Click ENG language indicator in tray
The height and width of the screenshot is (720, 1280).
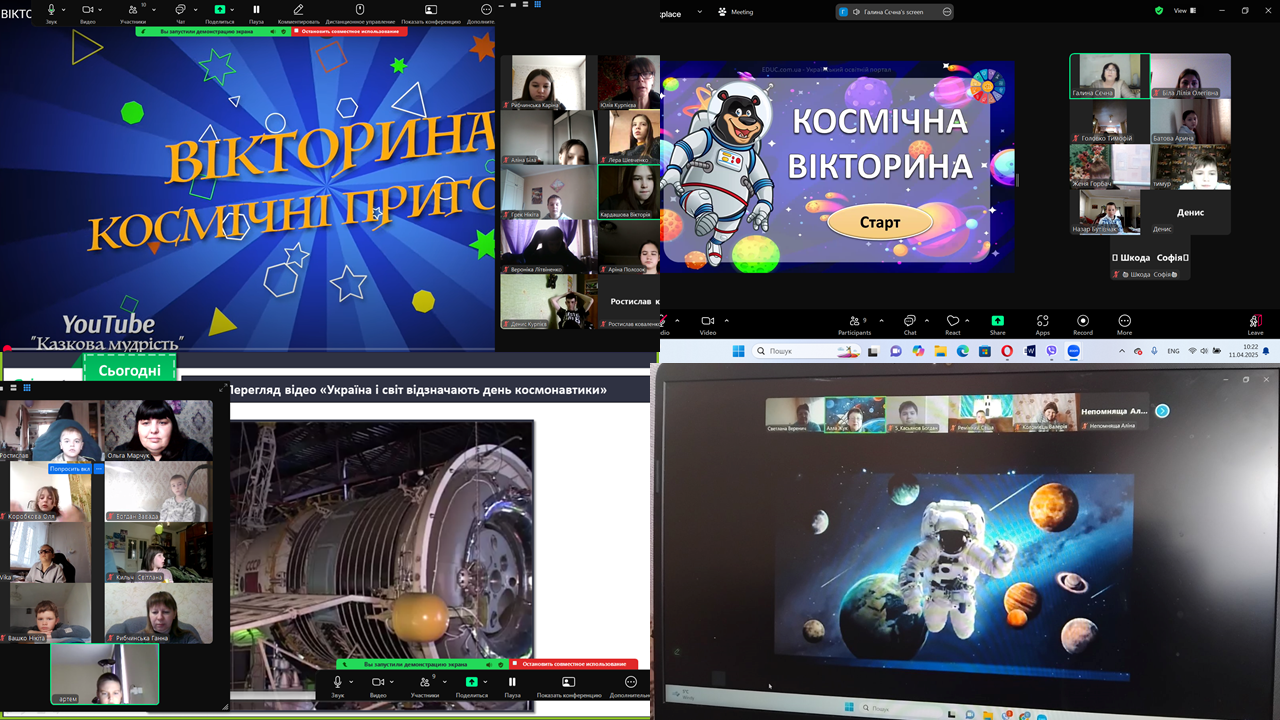(x=1174, y=351)
